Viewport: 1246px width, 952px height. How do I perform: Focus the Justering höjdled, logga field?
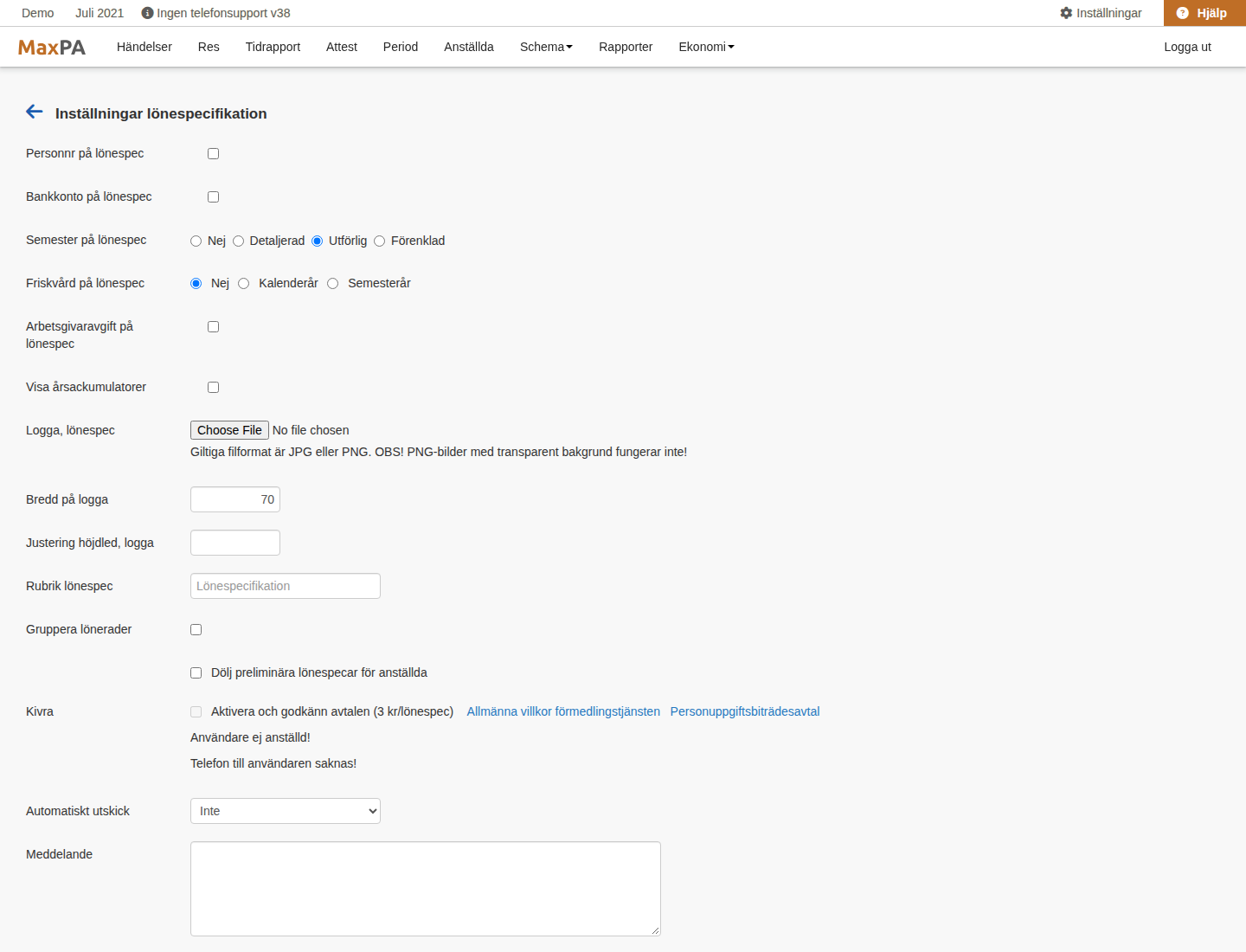(x=235, y=543)
